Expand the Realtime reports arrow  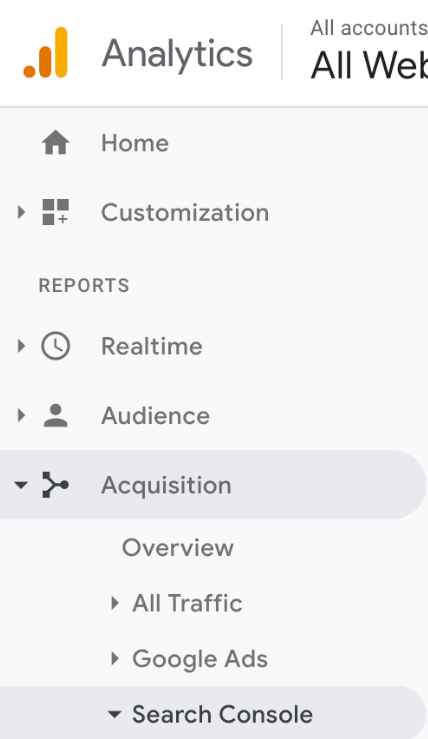point(21,346)
